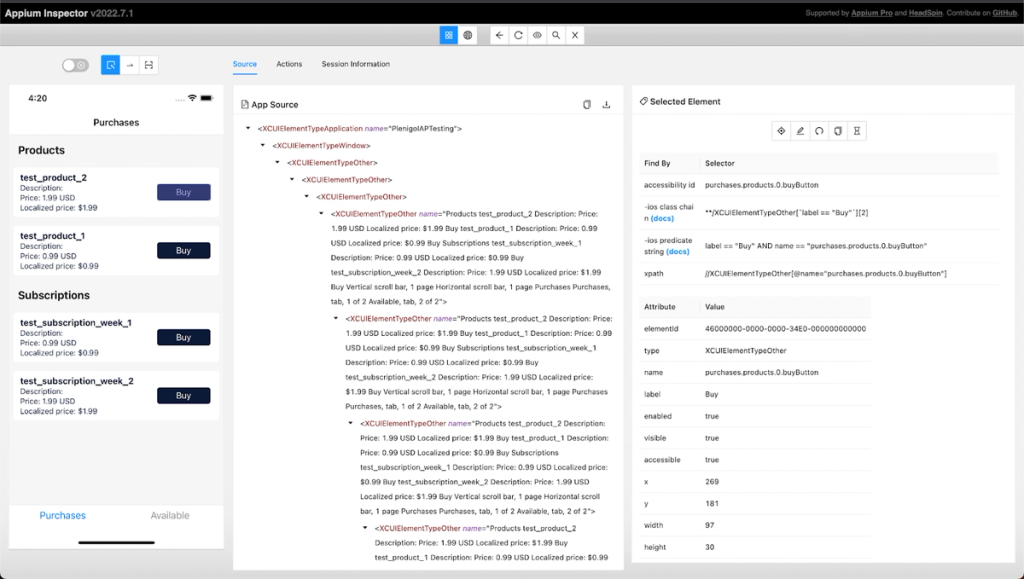Click the type value XCUIElementTypeOther

pos(746,351)
